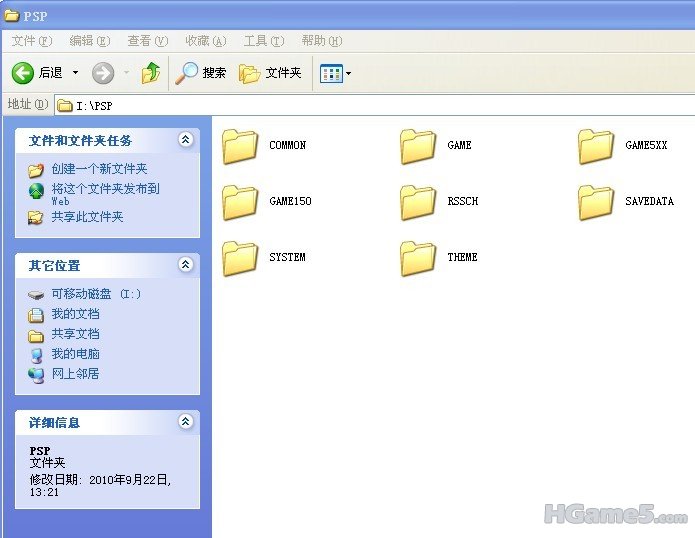Open the 文件(F) menu
695x538 pixels.
[31, 41]
